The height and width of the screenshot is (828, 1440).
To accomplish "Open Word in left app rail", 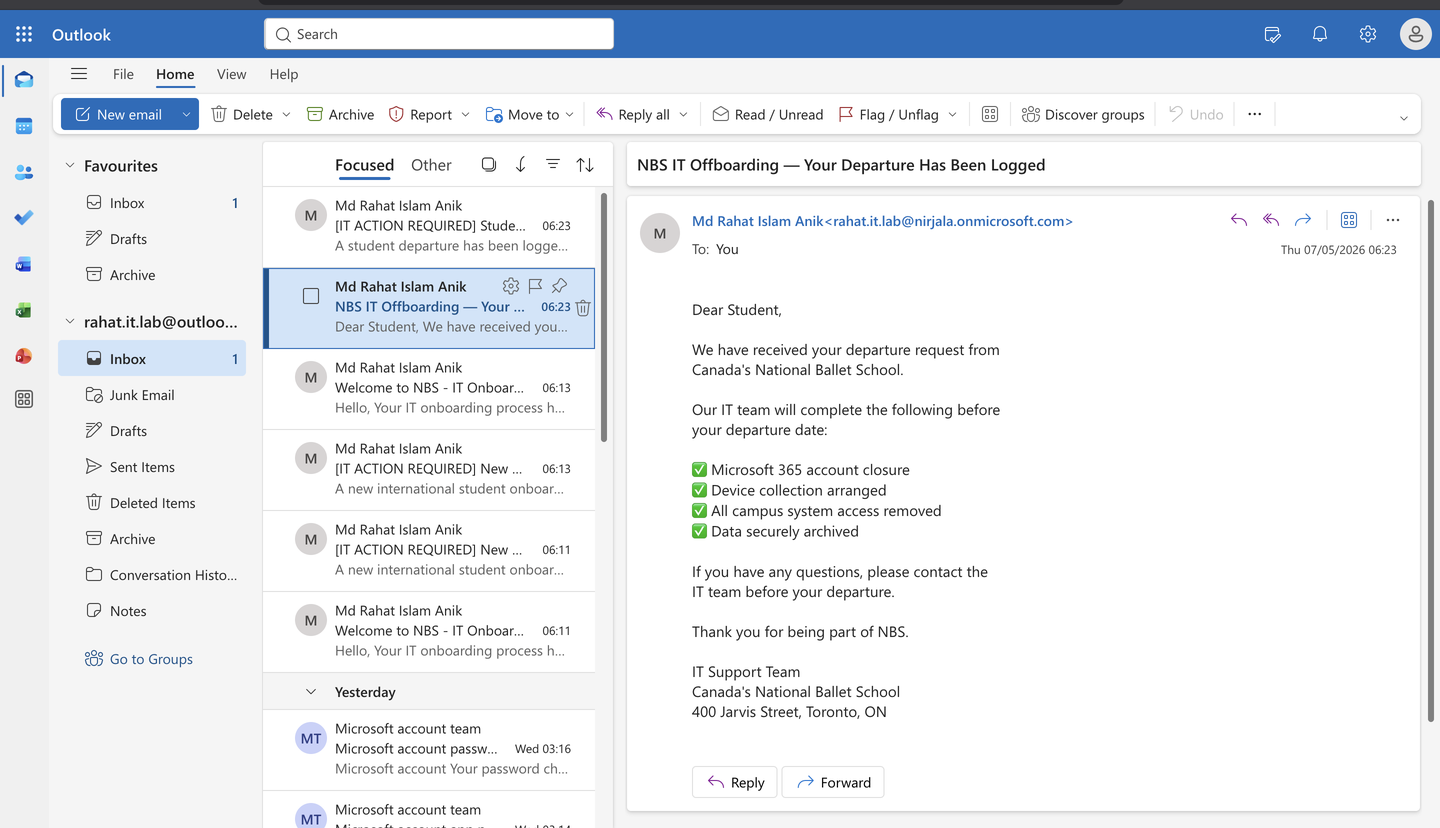I will (x=24, y=264).
